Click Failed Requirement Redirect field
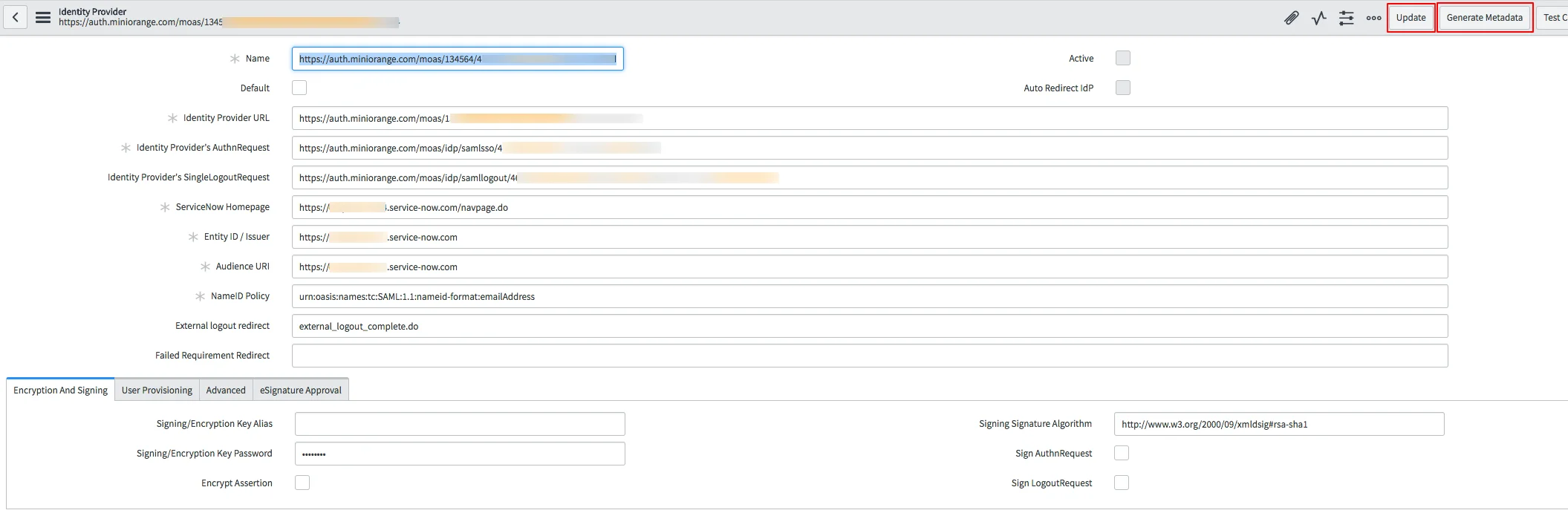The width and height of the screenshot is (1568, 513). click(x=870, y=356)
